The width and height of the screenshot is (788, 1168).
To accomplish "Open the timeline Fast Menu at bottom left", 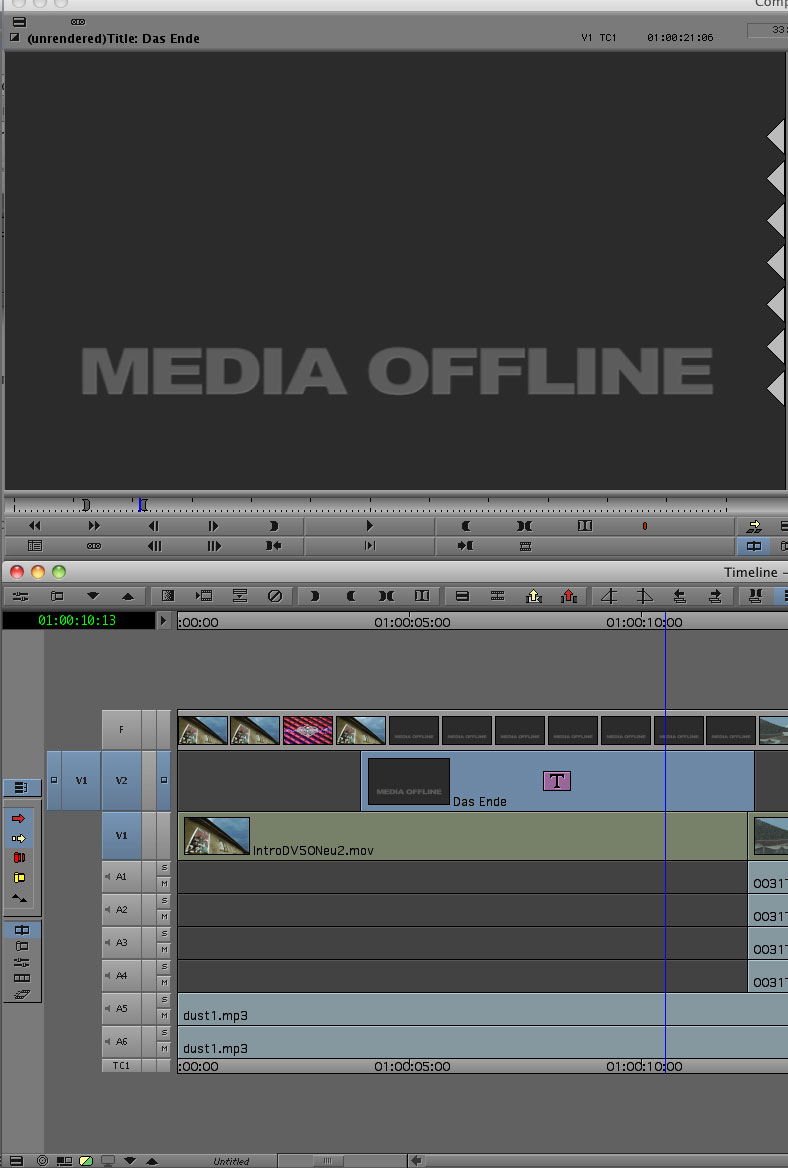I will (x=16, y=1161).
